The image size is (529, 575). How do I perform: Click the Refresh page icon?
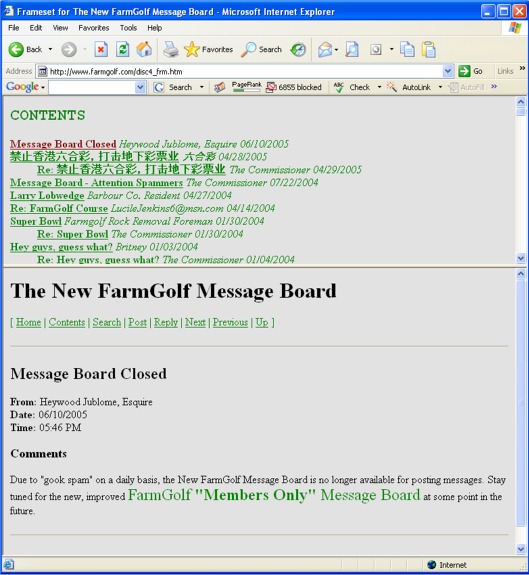[122, 50]
